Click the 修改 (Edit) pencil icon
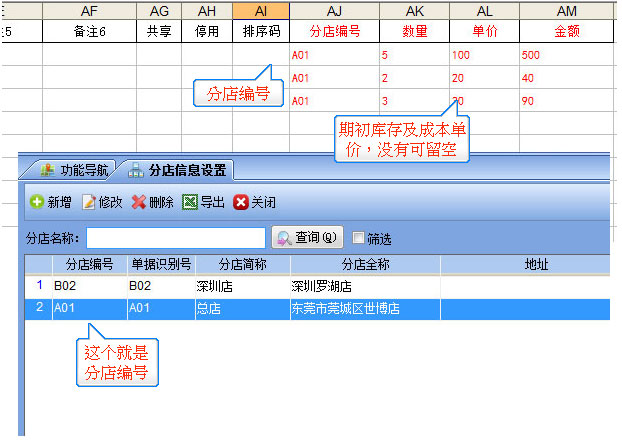This screenshot has width=622, height=444. click(x=89, y=202)
